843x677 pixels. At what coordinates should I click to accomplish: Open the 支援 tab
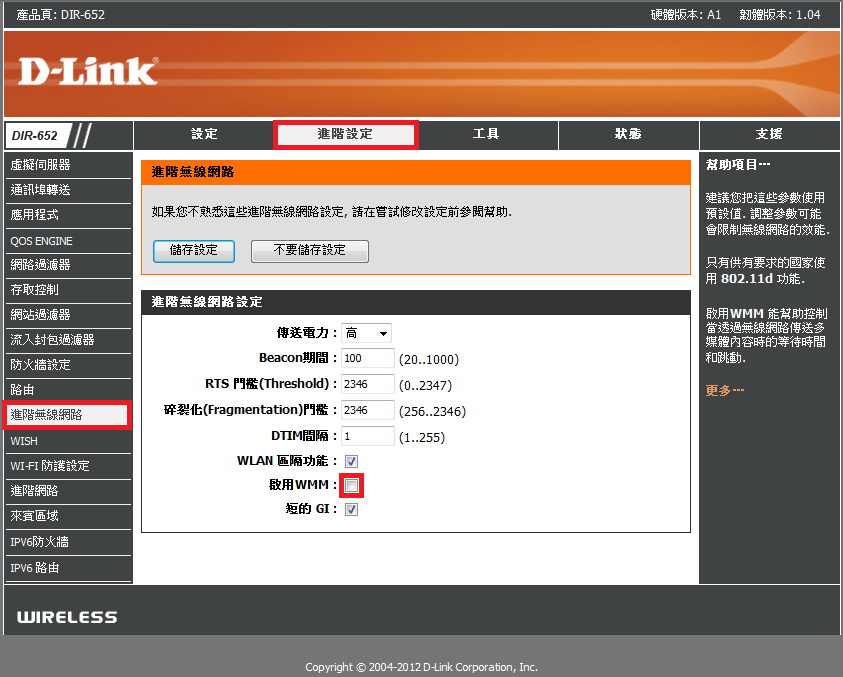(x=769, y=134)
